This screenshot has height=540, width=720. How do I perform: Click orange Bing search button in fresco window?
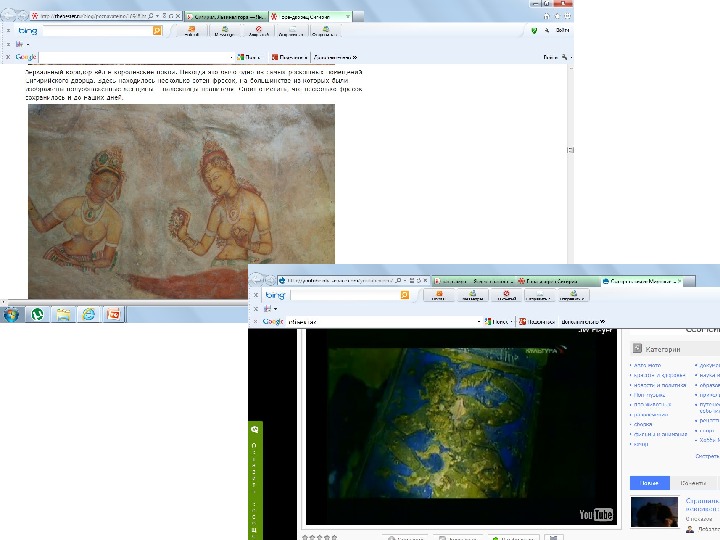coord(157,31)
